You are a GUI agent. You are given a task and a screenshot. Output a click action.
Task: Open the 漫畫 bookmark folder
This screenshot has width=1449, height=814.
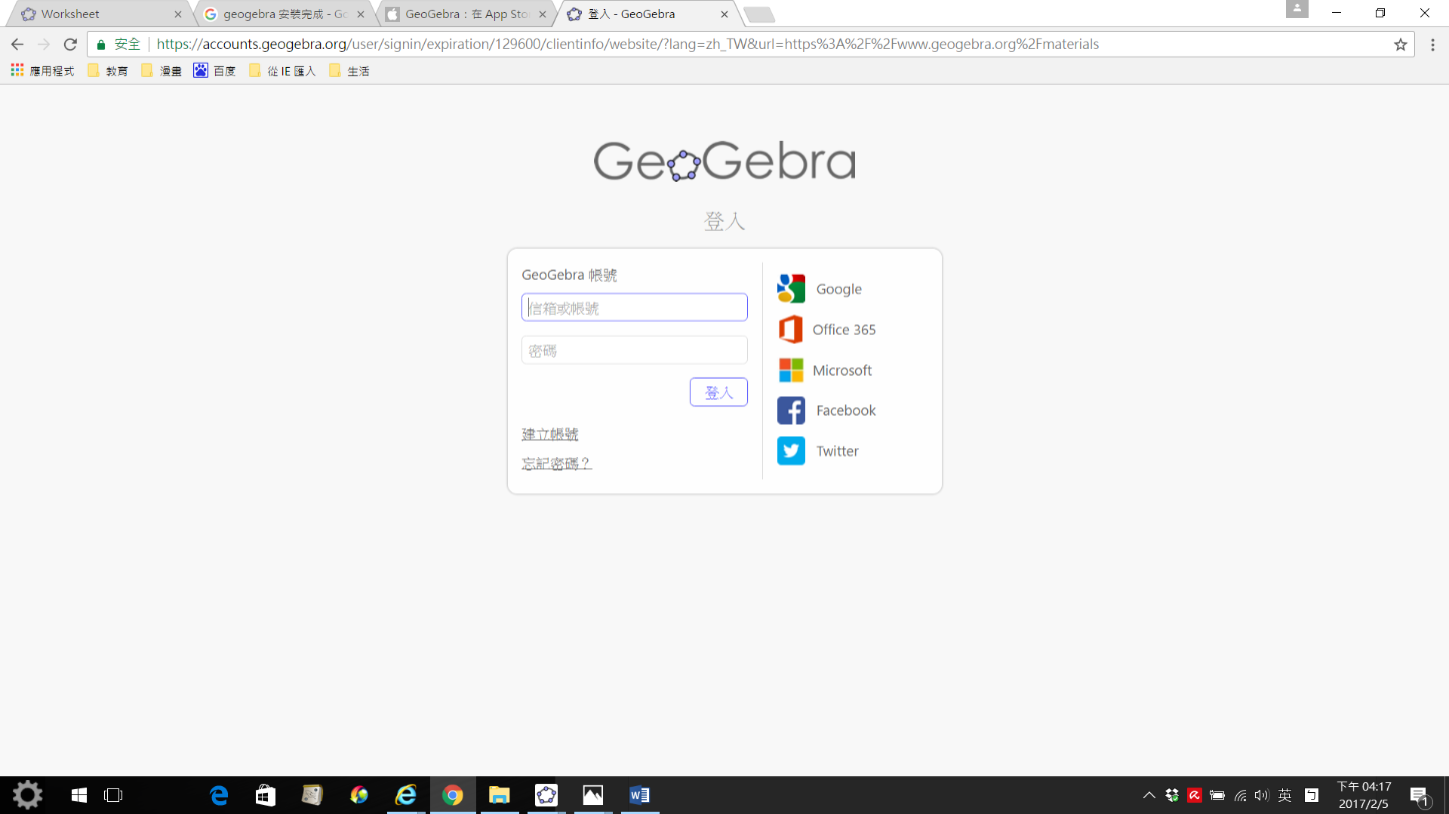(x=161, y=71)
